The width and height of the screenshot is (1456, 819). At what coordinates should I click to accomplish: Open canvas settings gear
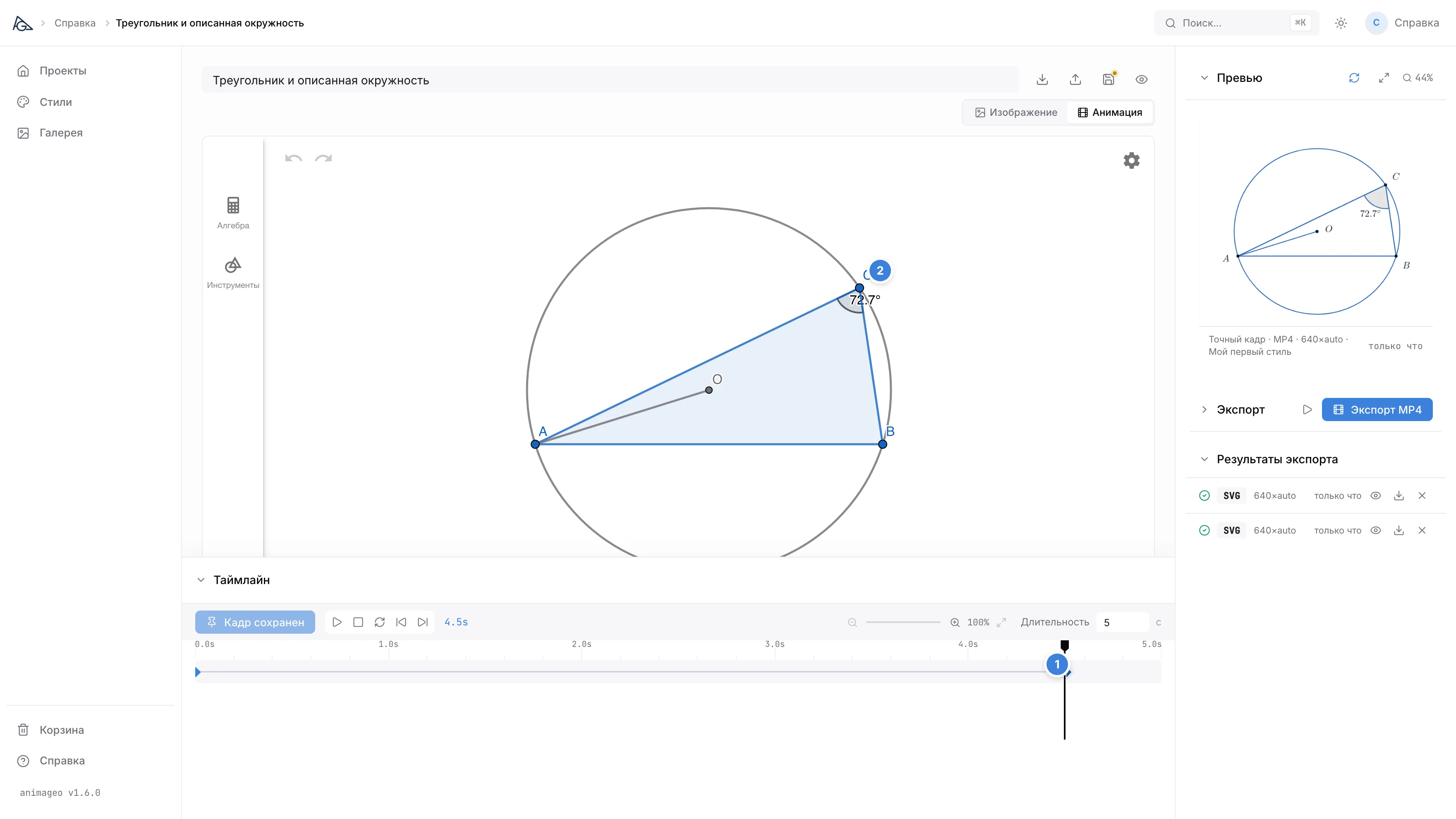pyautogui.click(x=1131, y=160)
